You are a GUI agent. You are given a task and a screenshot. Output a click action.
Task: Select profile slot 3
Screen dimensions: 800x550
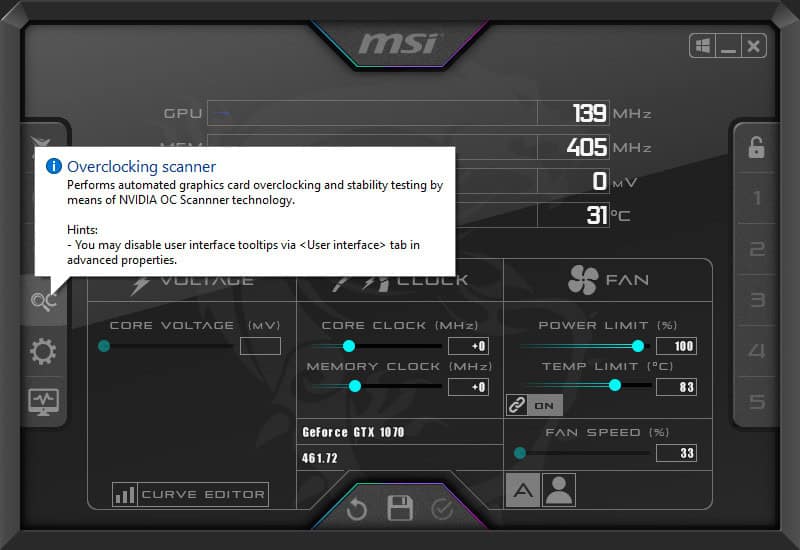point(757,300)
